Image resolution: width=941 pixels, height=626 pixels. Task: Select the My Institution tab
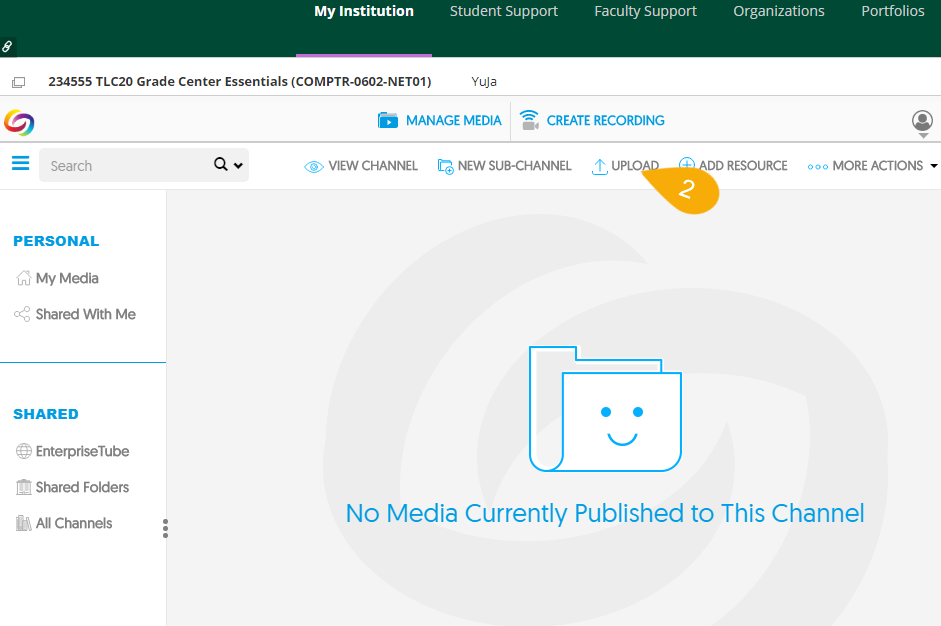(364, 11)
